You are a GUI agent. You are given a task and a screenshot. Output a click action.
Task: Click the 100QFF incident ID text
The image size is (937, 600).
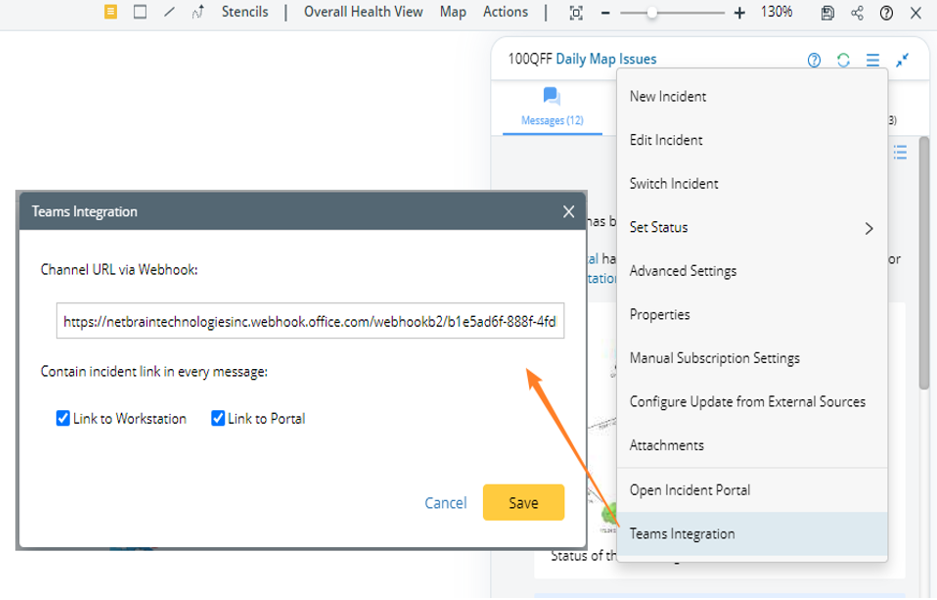530,59
